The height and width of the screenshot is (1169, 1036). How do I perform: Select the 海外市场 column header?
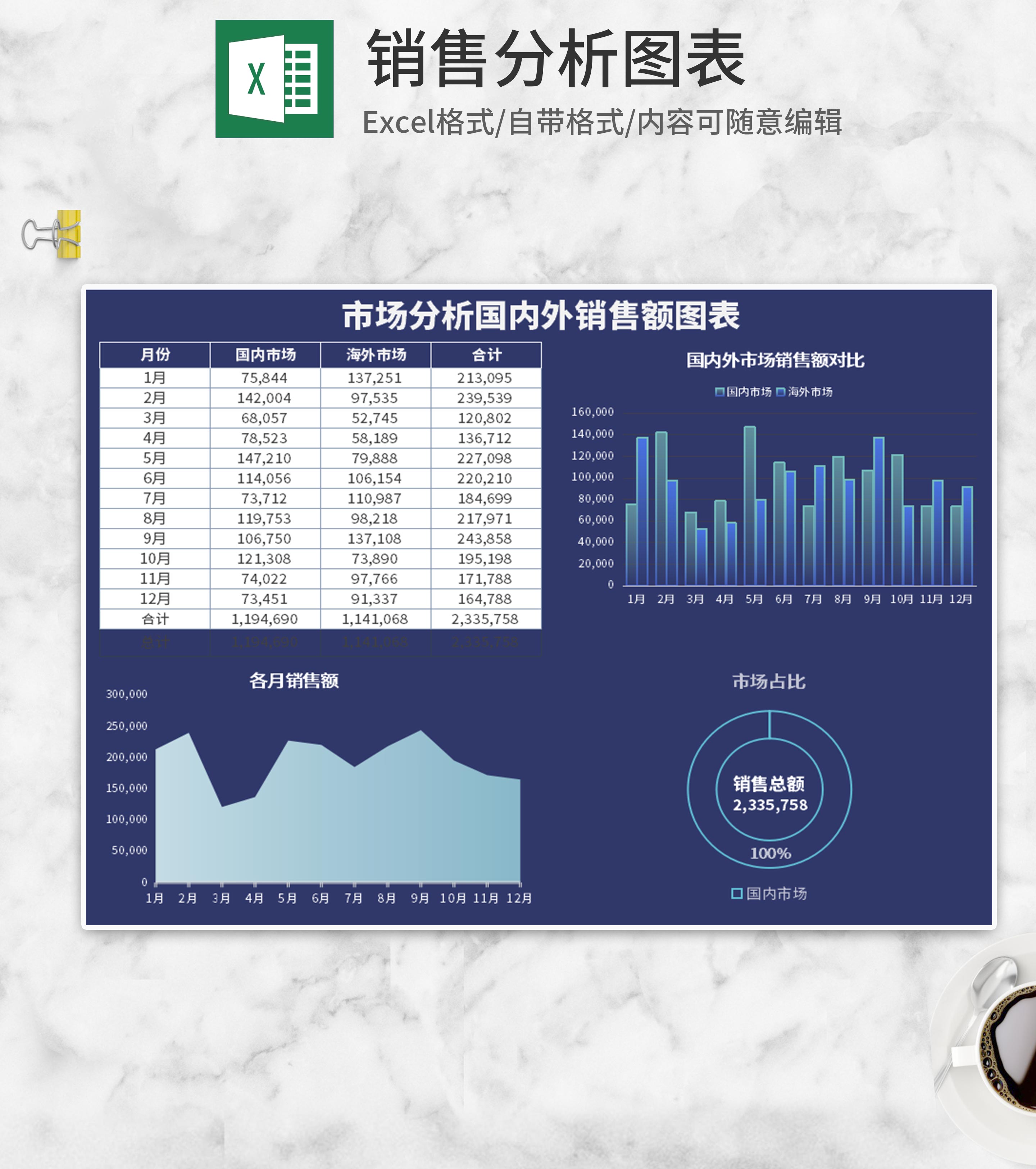[376, 355]
